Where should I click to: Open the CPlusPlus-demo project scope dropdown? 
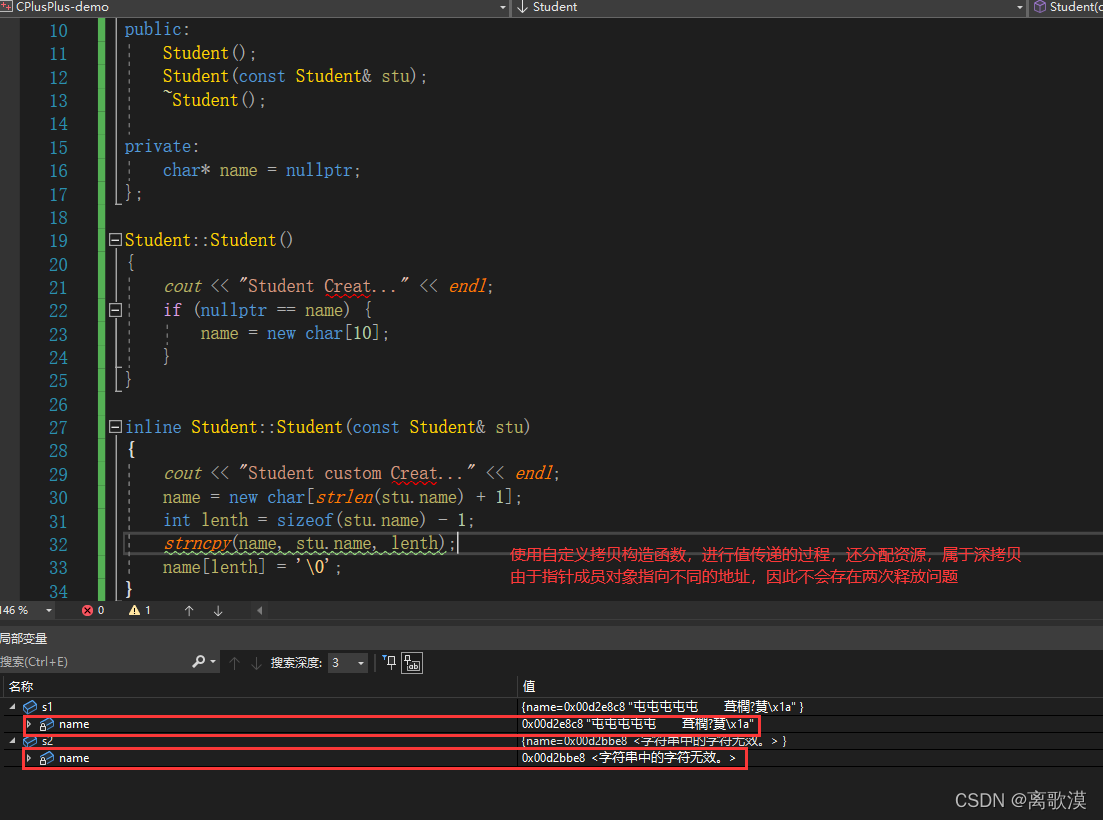[x=502, y=7]
